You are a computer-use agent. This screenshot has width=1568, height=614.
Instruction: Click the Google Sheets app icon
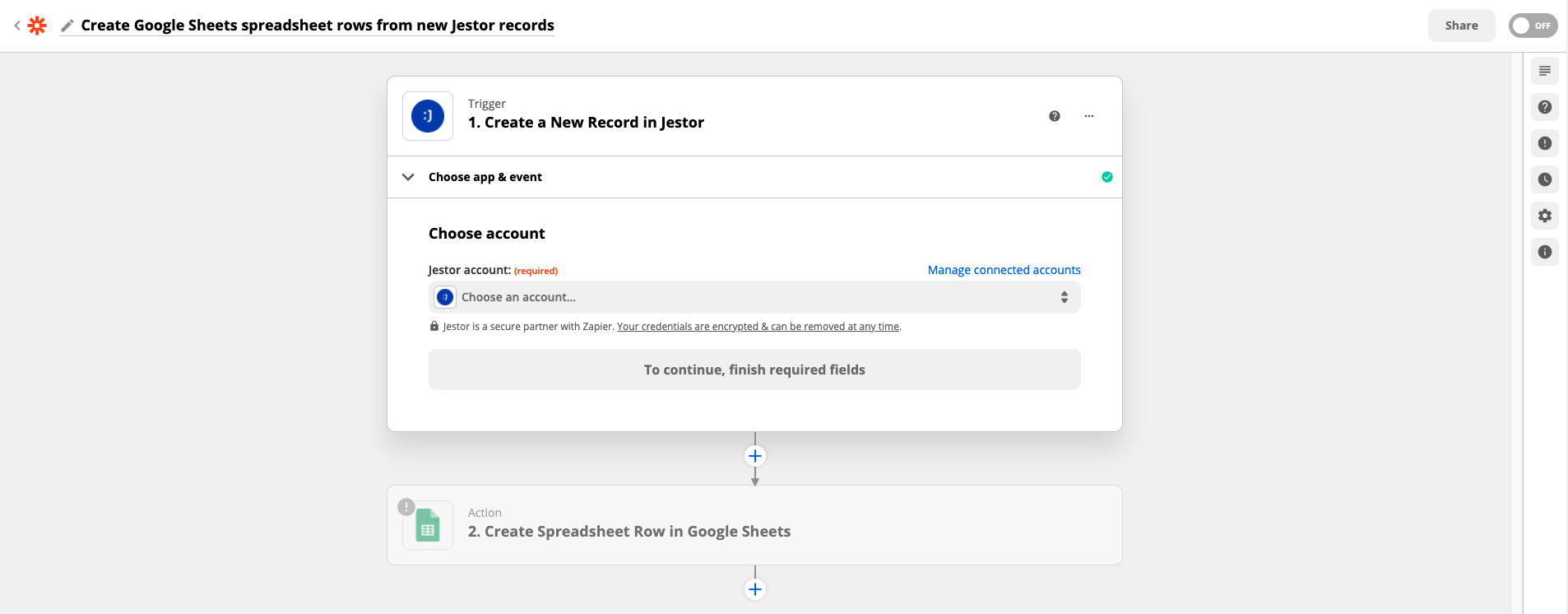click(x=428, y=525)
